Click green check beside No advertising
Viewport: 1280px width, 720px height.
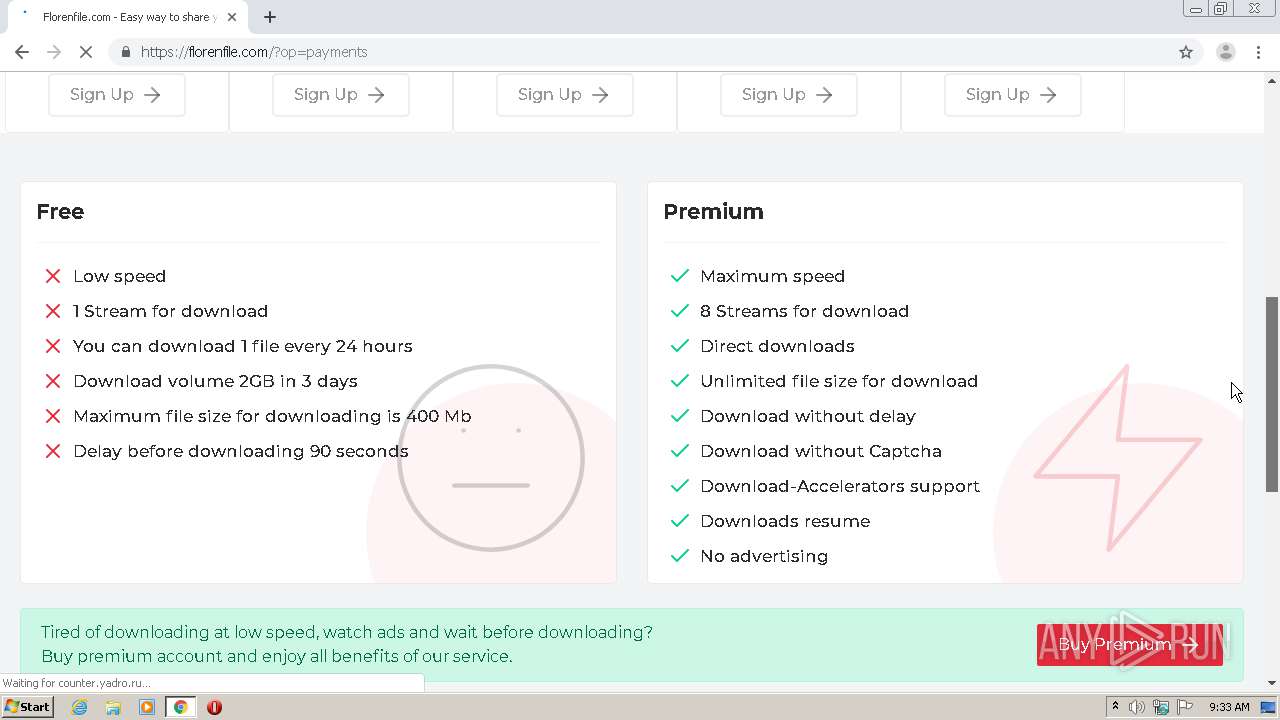pyautogui.click(x=680, y=556)
